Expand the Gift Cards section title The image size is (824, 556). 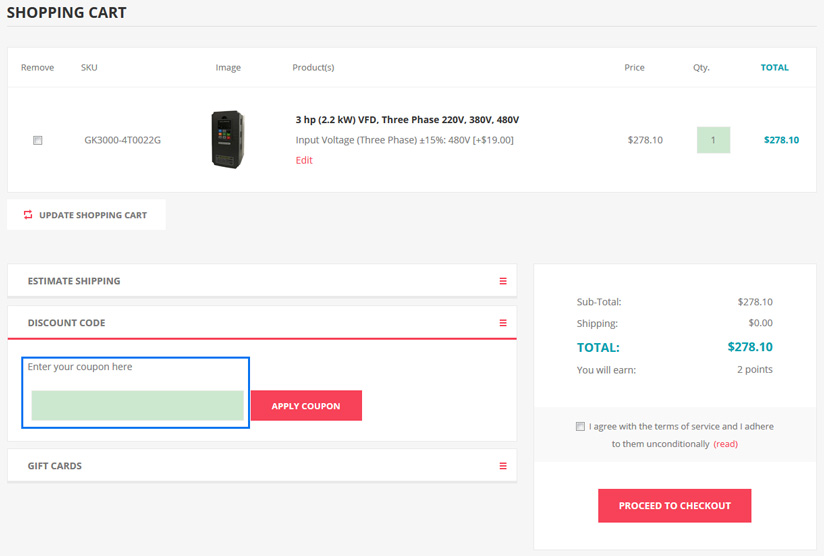click(55, 466)
